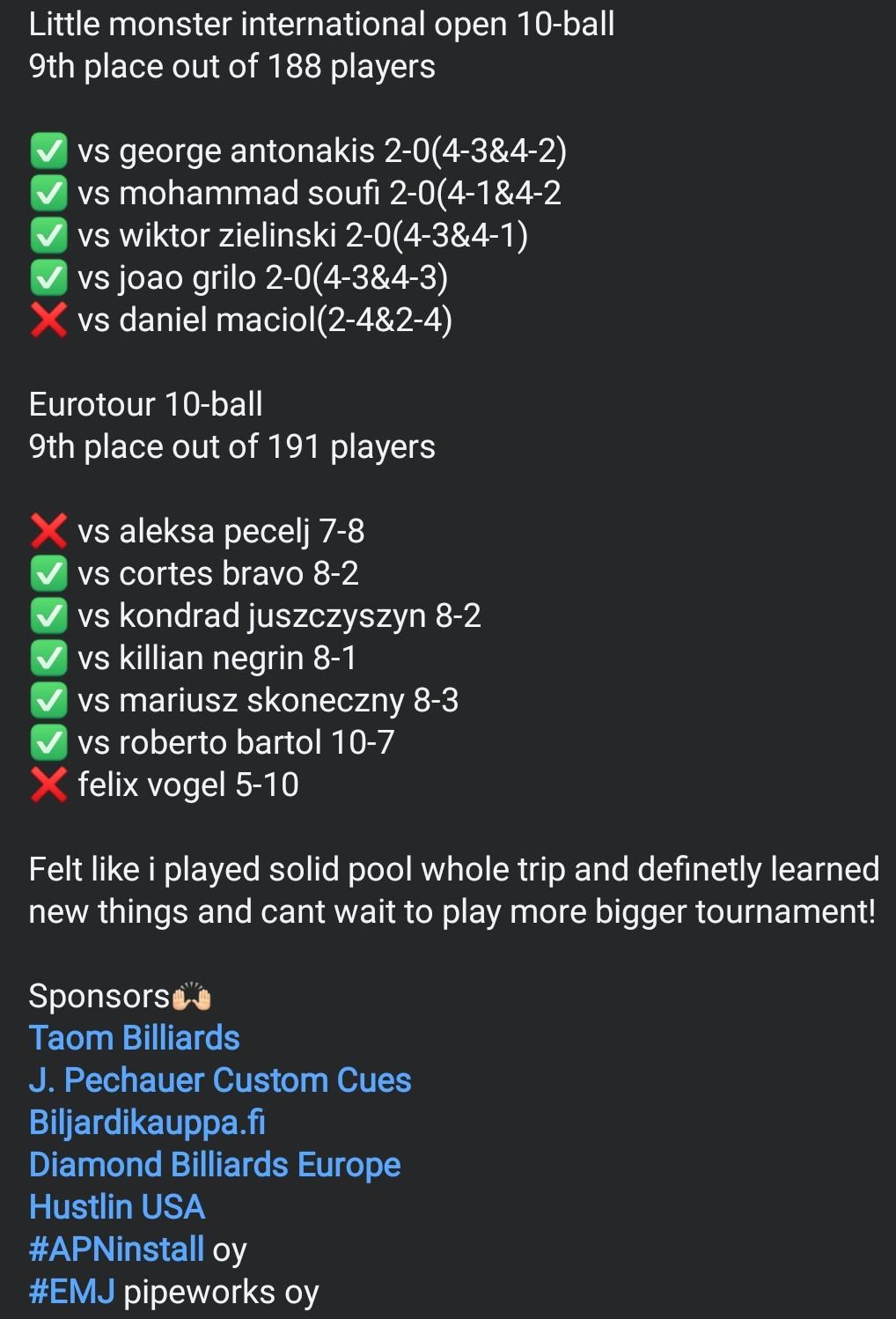Click green checkmark beside joao grilo

(48, 278)
